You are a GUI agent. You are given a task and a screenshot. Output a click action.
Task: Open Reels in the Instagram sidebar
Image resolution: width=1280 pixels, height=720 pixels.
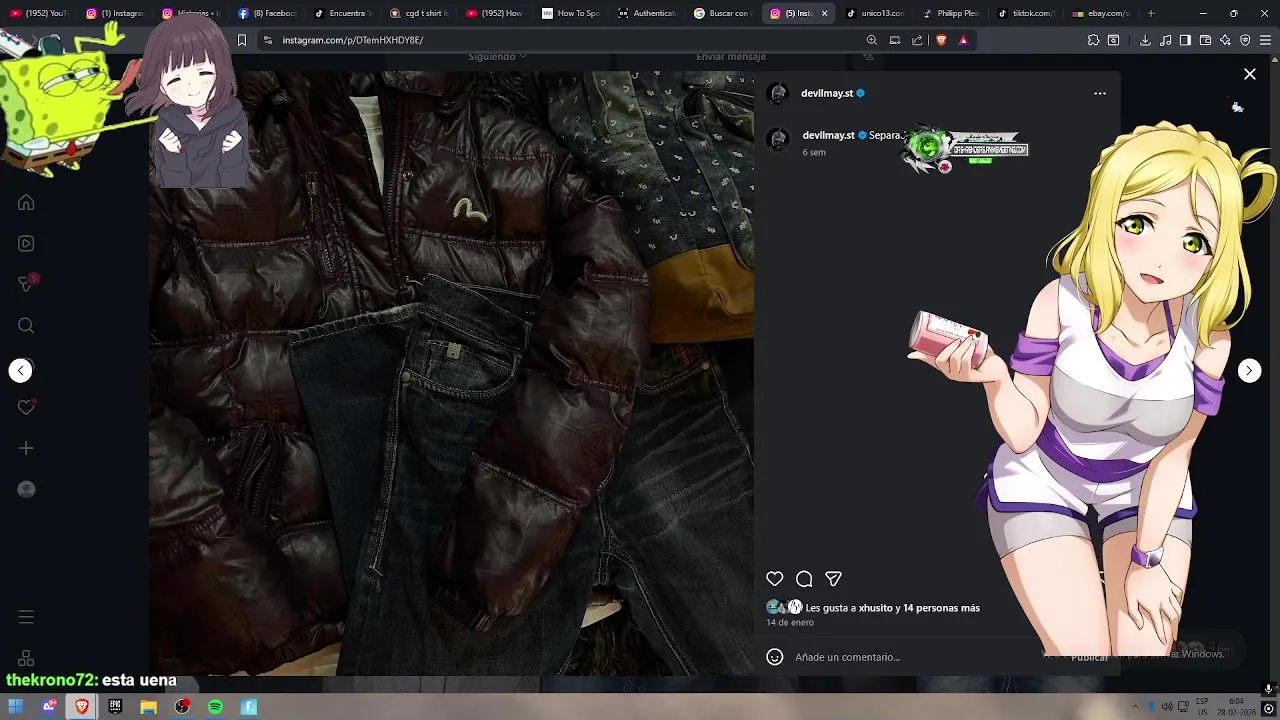tap(26, 243)
